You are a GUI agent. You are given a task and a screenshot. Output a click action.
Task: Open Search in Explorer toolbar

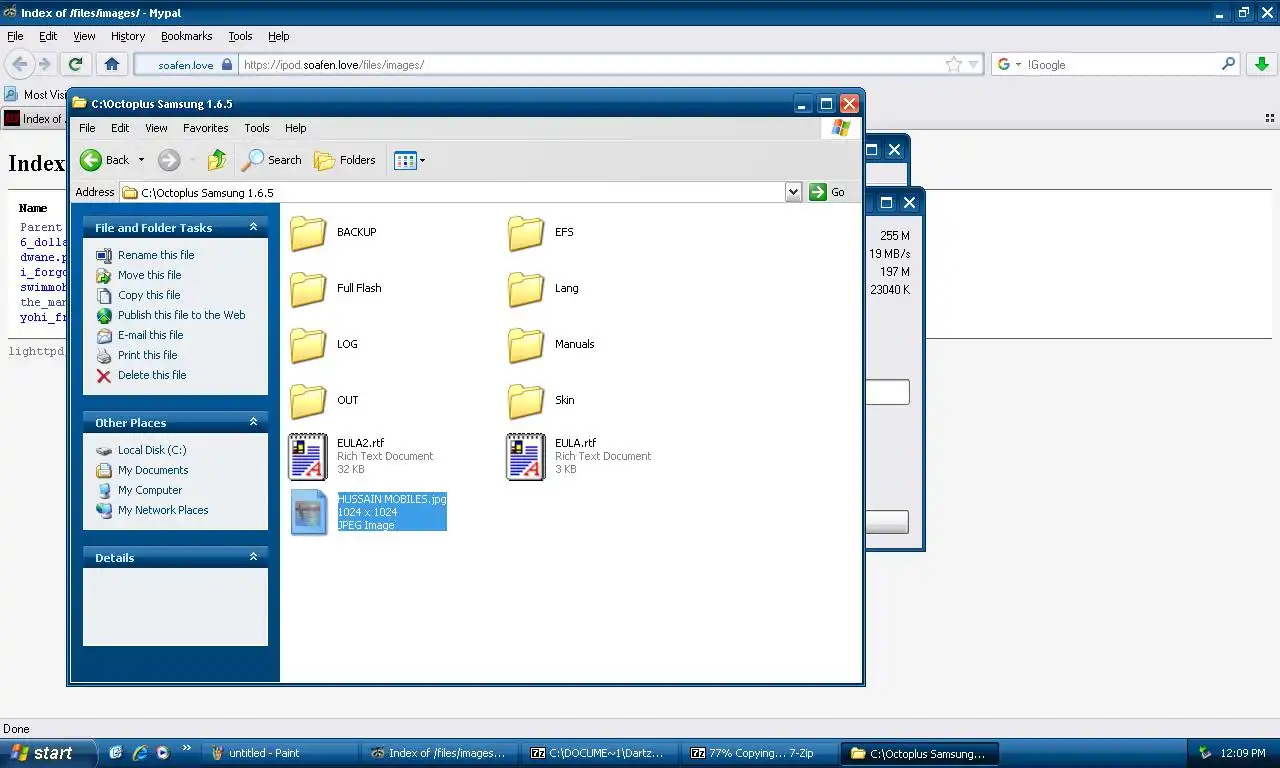click(272, 160)
